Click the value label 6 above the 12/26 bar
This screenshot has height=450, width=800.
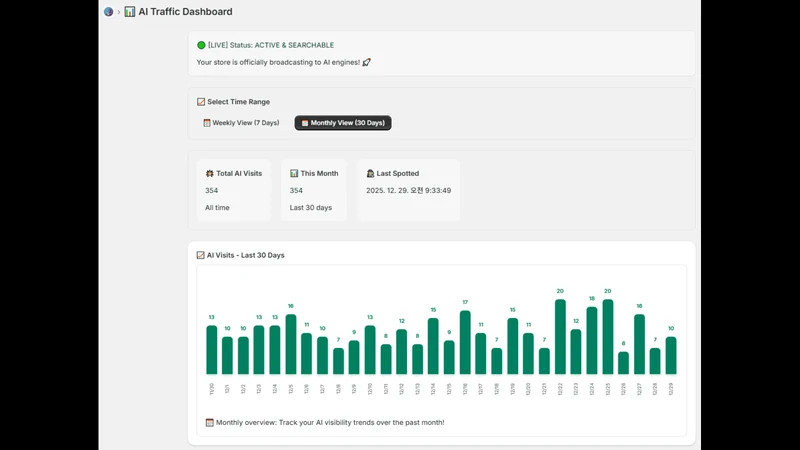pyautogui.click(x=623, y=343)
